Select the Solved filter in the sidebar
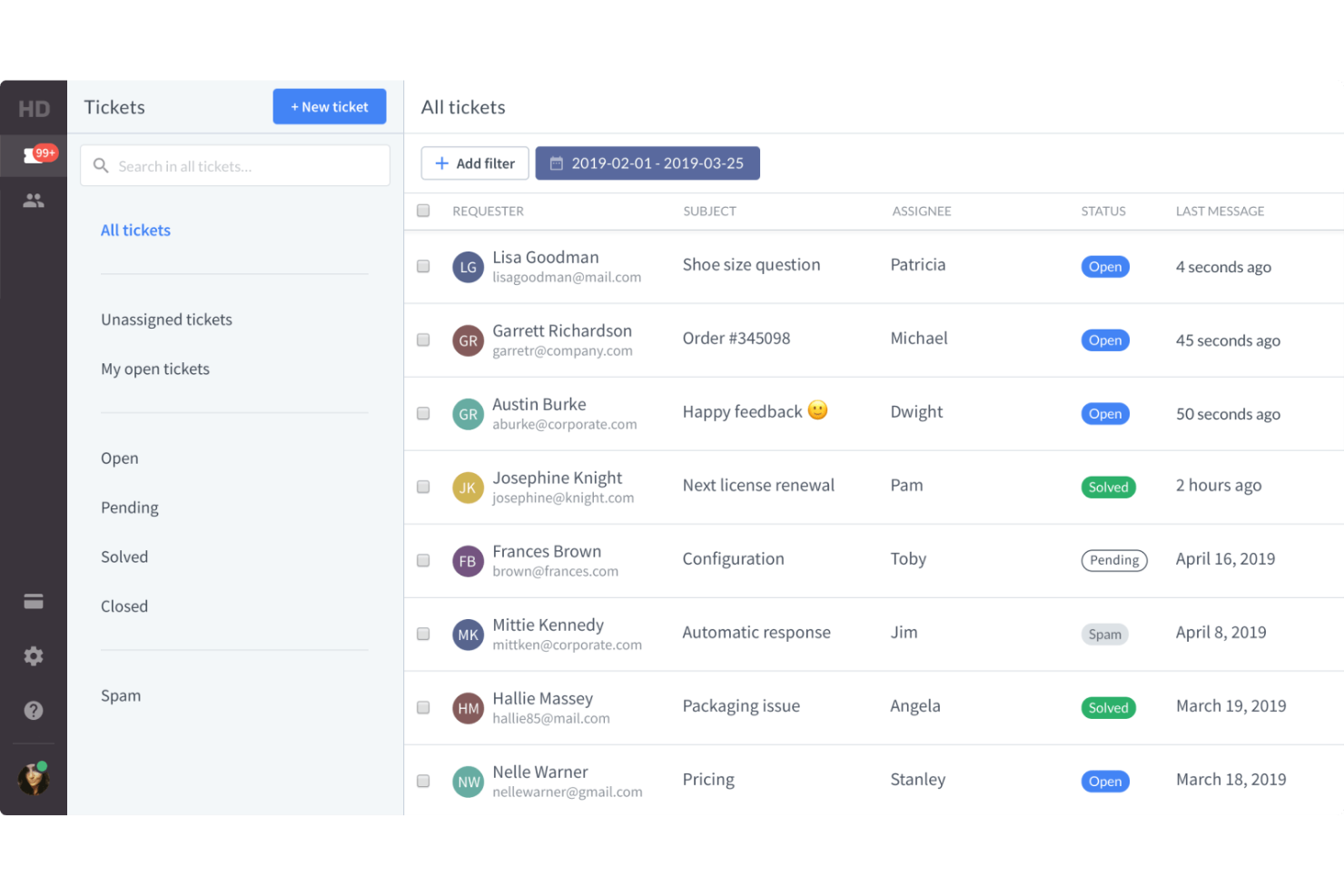 click(x=124, y=556)
